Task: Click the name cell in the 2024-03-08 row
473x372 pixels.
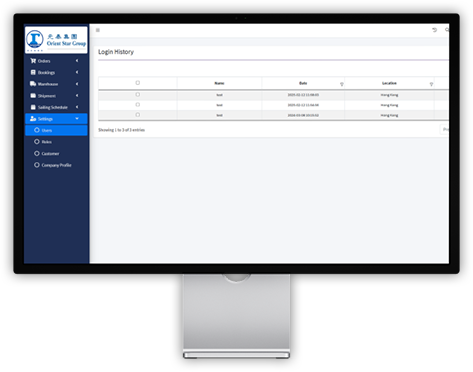Action: point(219,115)
